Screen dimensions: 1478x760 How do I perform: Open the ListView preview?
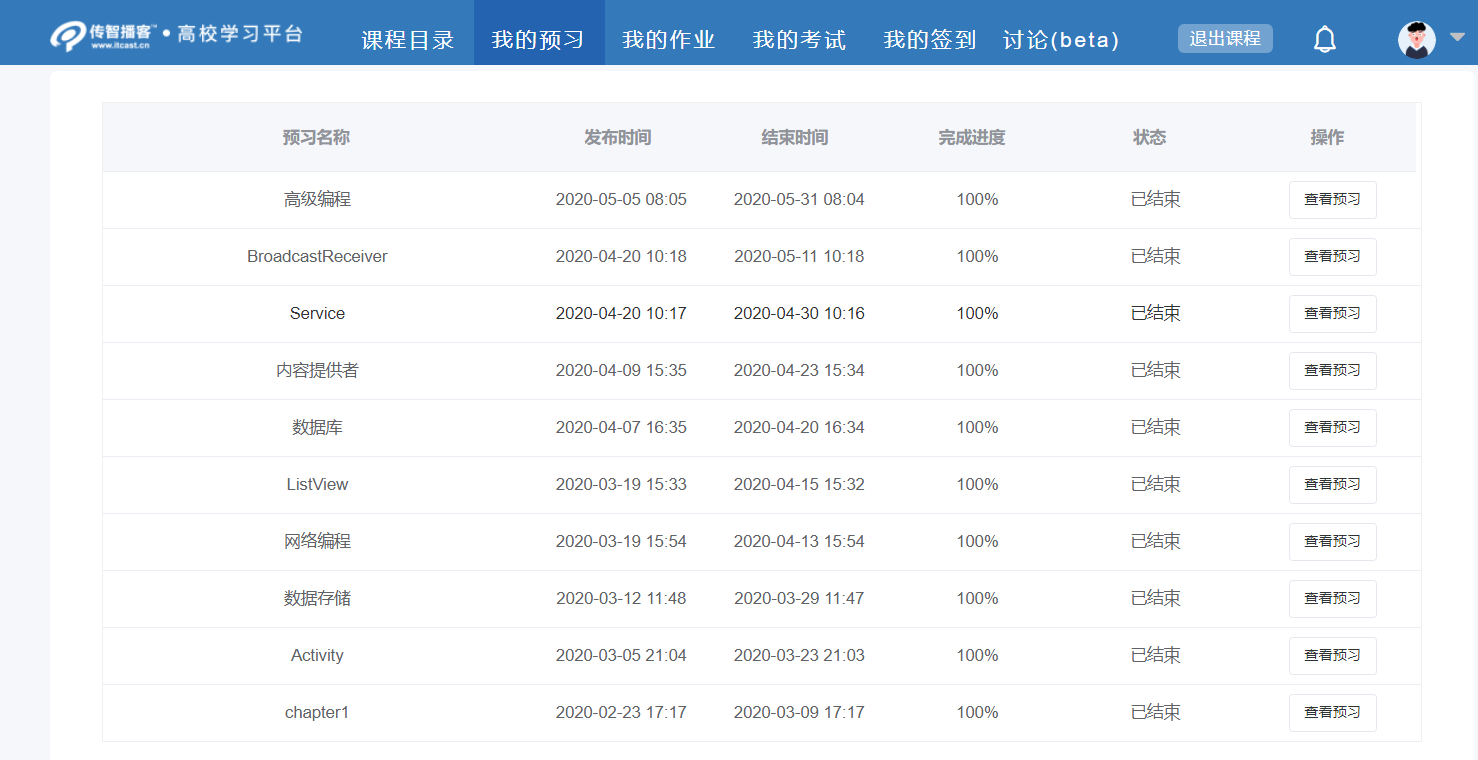point(1332,484)
